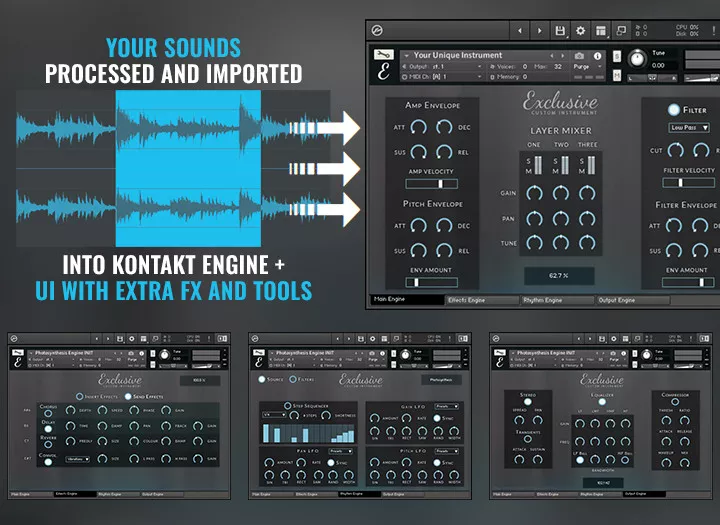Viewport: 720px width, 525px height.
Task: Click side panel toggle icon in Send Effects window
Action: pyautogui.click(x=222, y=339)
